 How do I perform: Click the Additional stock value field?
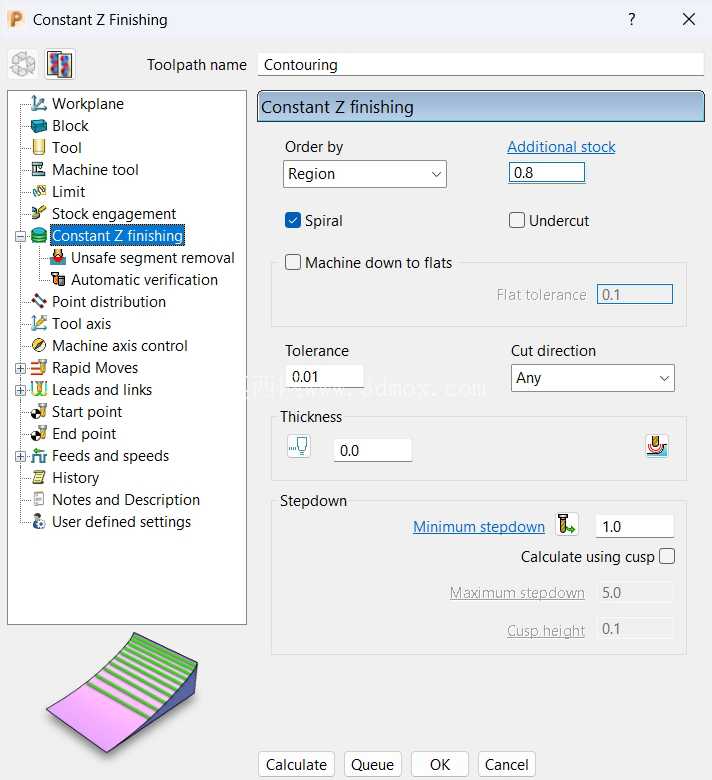(x=546, y=173)
